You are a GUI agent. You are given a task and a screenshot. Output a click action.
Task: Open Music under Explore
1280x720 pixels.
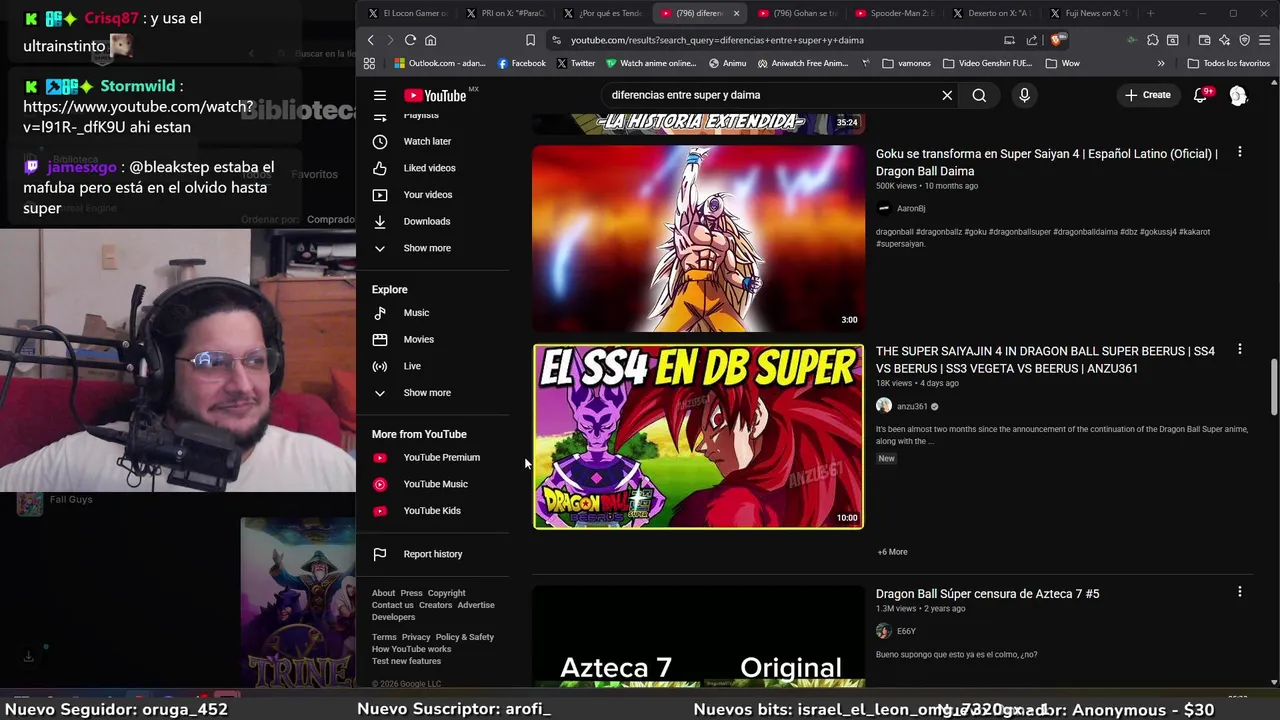(x=416, y=313)
